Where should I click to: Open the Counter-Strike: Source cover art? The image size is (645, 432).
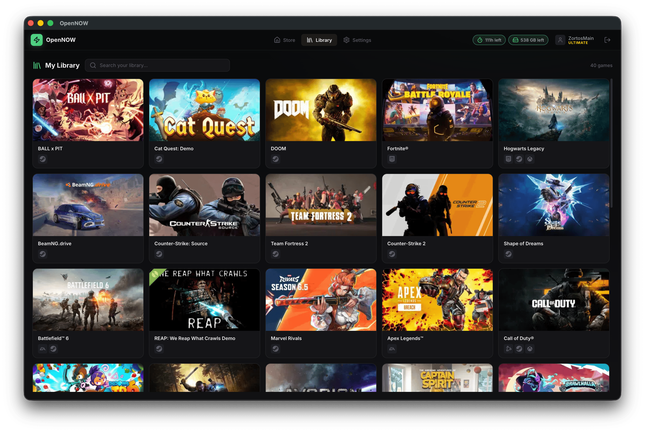coord(204,205)
